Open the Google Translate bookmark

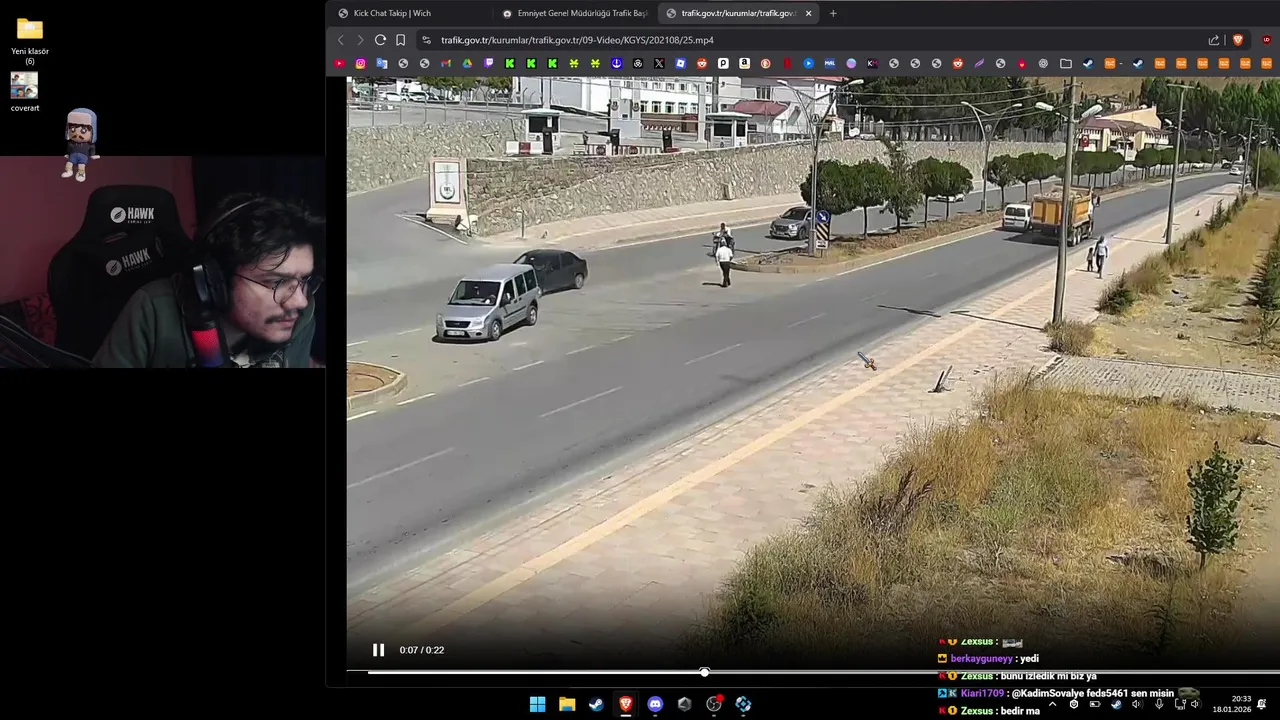point(382,63)
